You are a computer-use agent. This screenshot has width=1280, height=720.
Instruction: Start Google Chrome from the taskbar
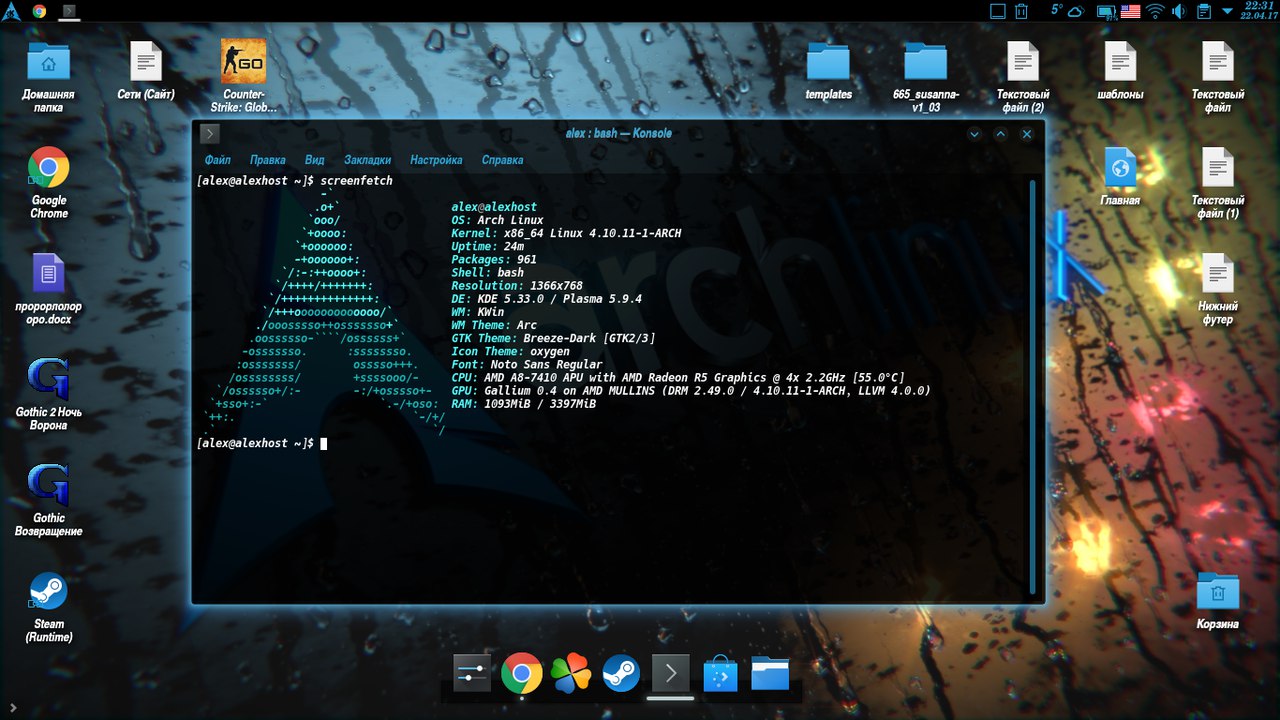[522, 674]
